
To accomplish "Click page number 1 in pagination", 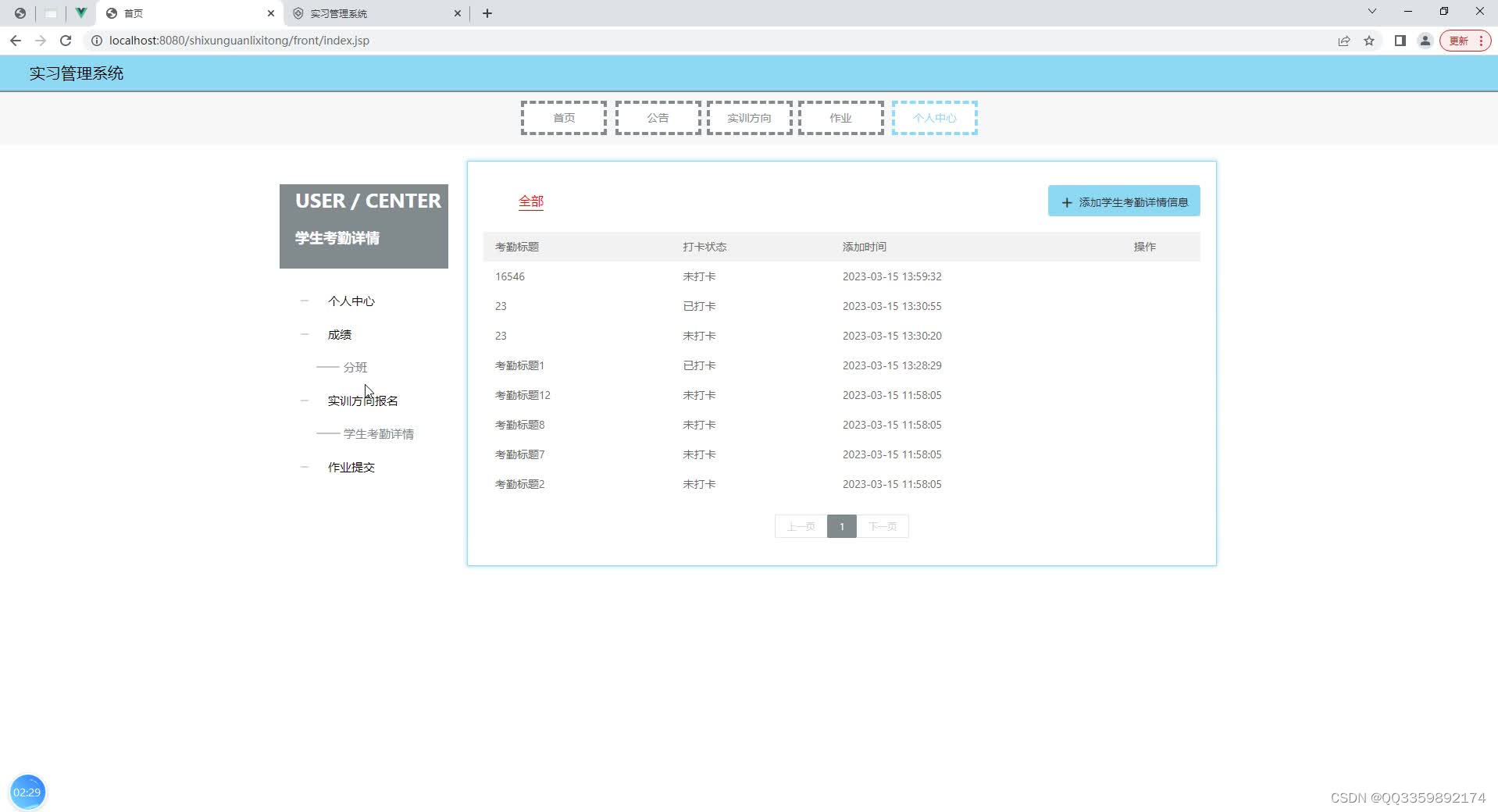I will (x=842, y=526).
